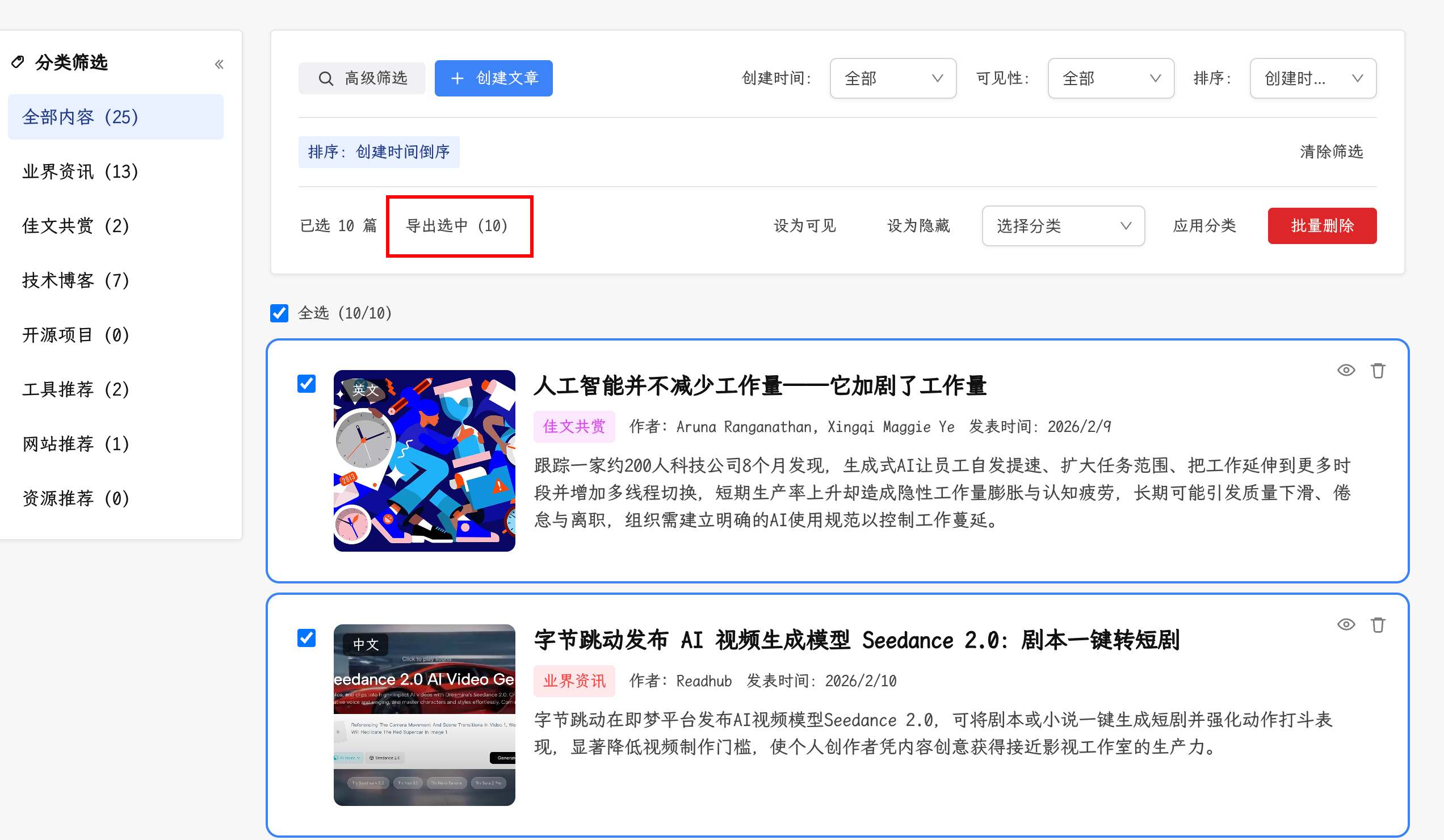Delete the 人工智能并不减少工作量 article via trash icon
This screenshot has height=840, width=1444.
pos(1378,371)
